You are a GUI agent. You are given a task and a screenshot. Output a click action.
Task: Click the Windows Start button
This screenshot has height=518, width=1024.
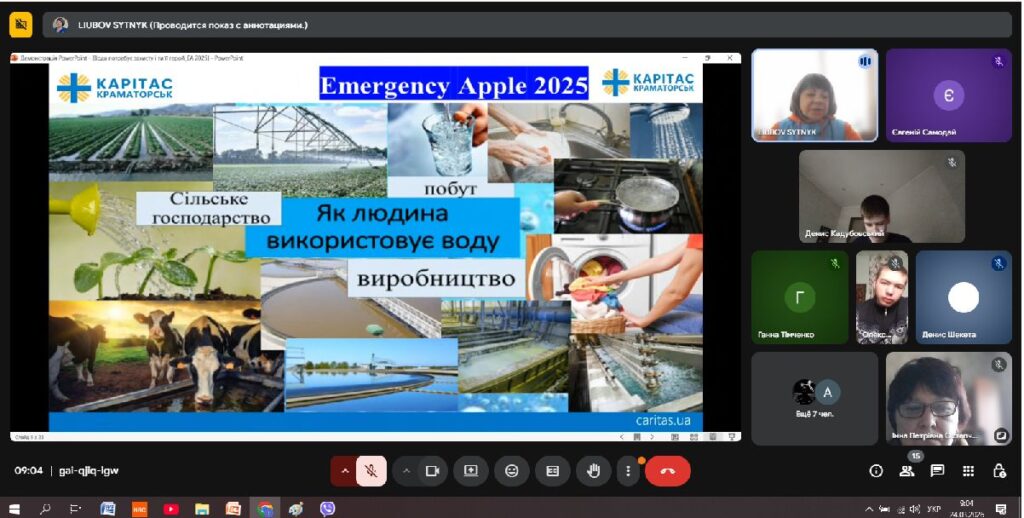[14, 509]
